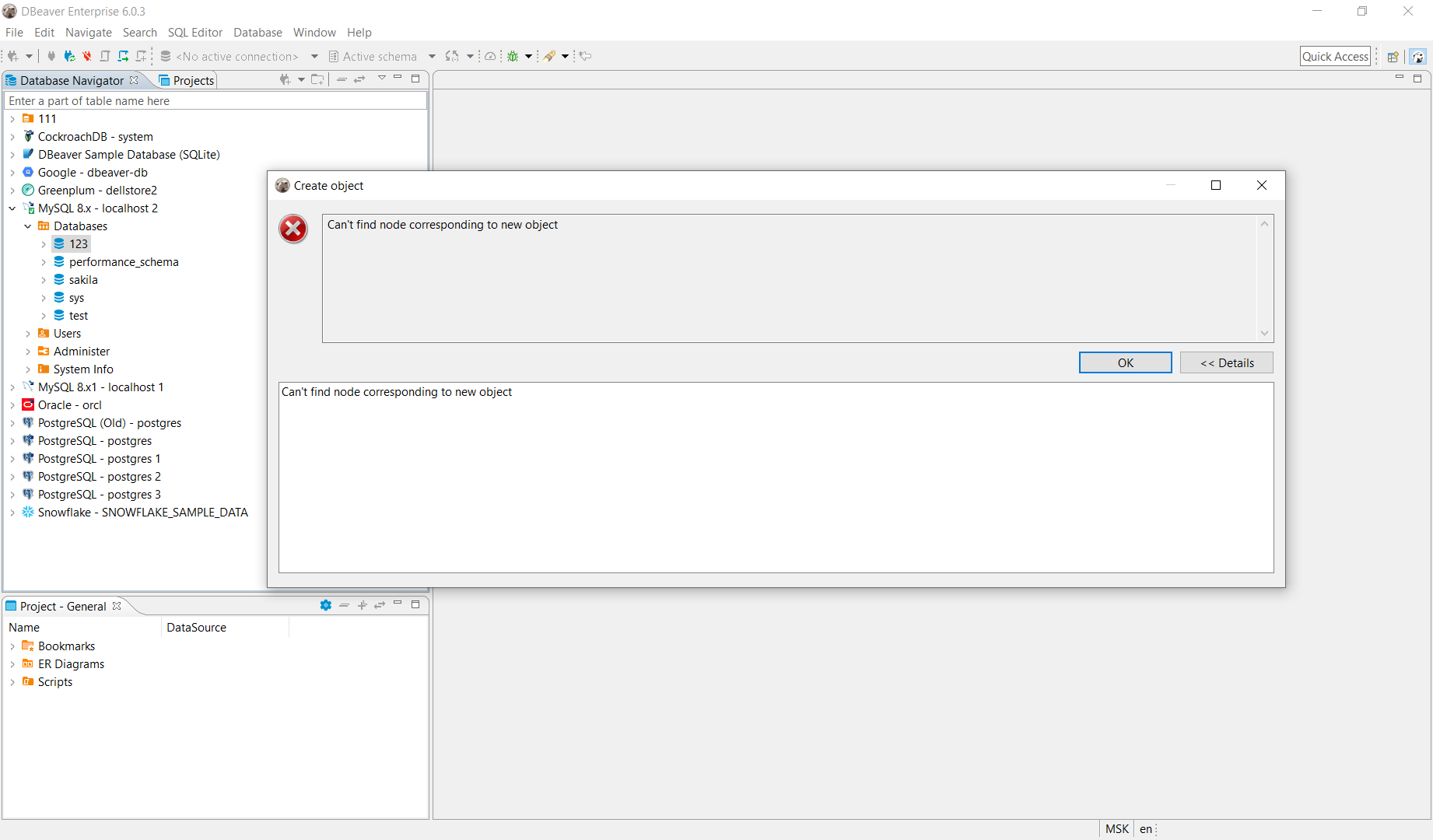The width and height of the screenshot is (1433, 840).
Task: Collapse the Databases node under MySQL
Action: (28, 226)
